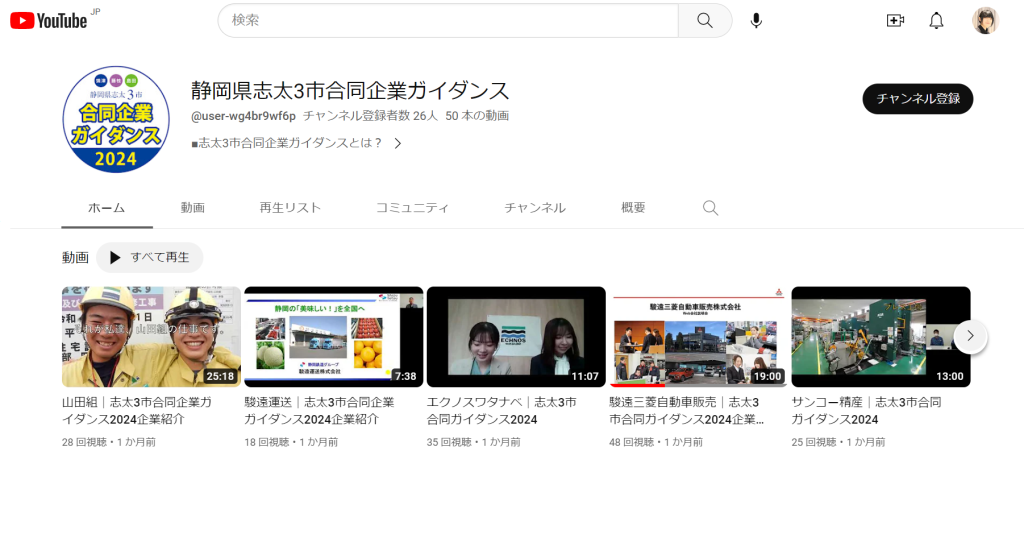Subscribe with チャンネル登録 button
The width and height of the screenshot is (1024, 555).
(x=918, y=99)
